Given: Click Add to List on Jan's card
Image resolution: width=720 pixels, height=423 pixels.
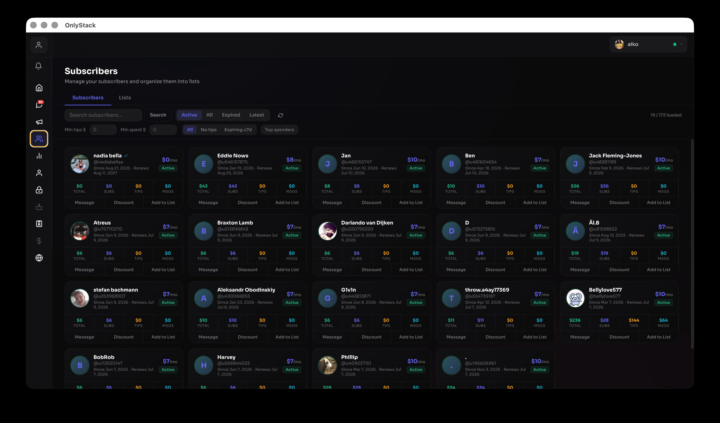Looking at the screenshot, I should [x=411, y=203].
